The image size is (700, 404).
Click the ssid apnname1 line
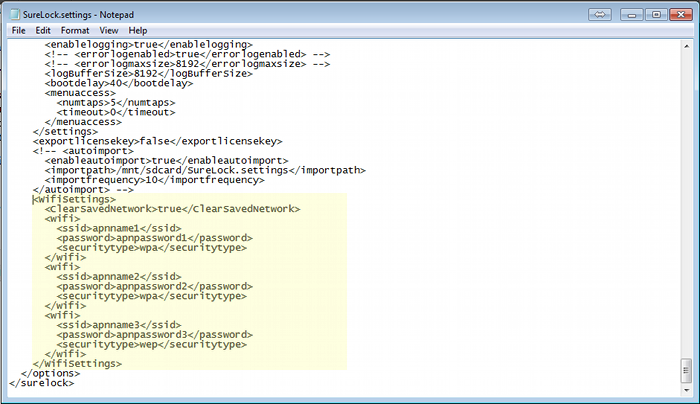click(119, 228)
